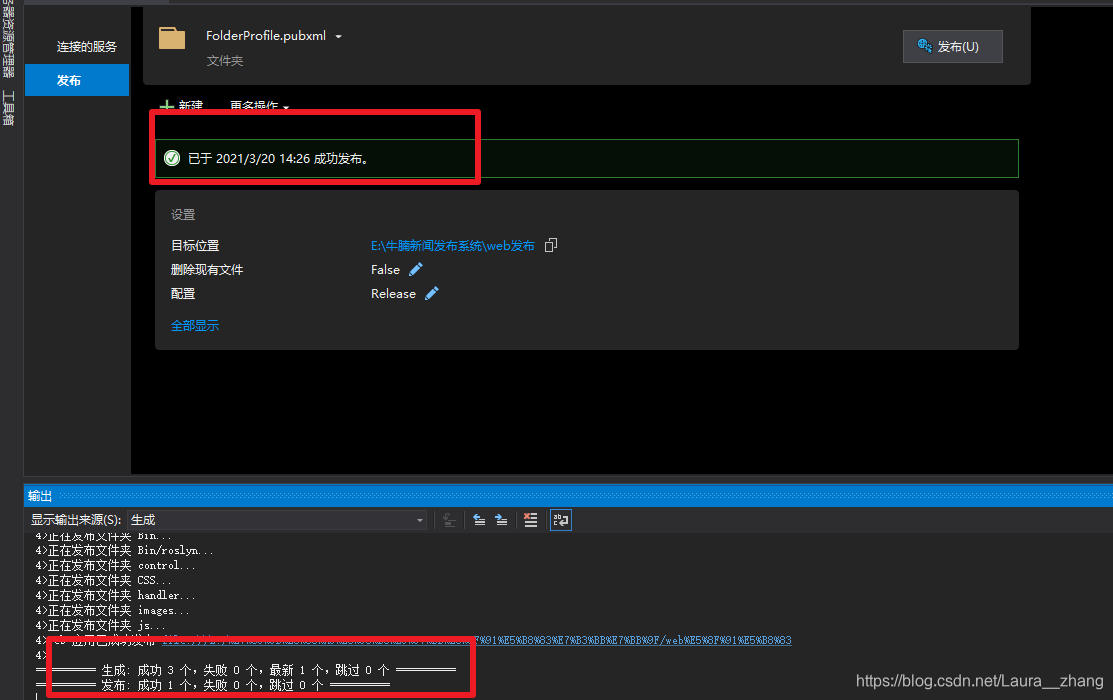Edit the delete existing files False setting

pyautogui.click(x=416, y=269)
